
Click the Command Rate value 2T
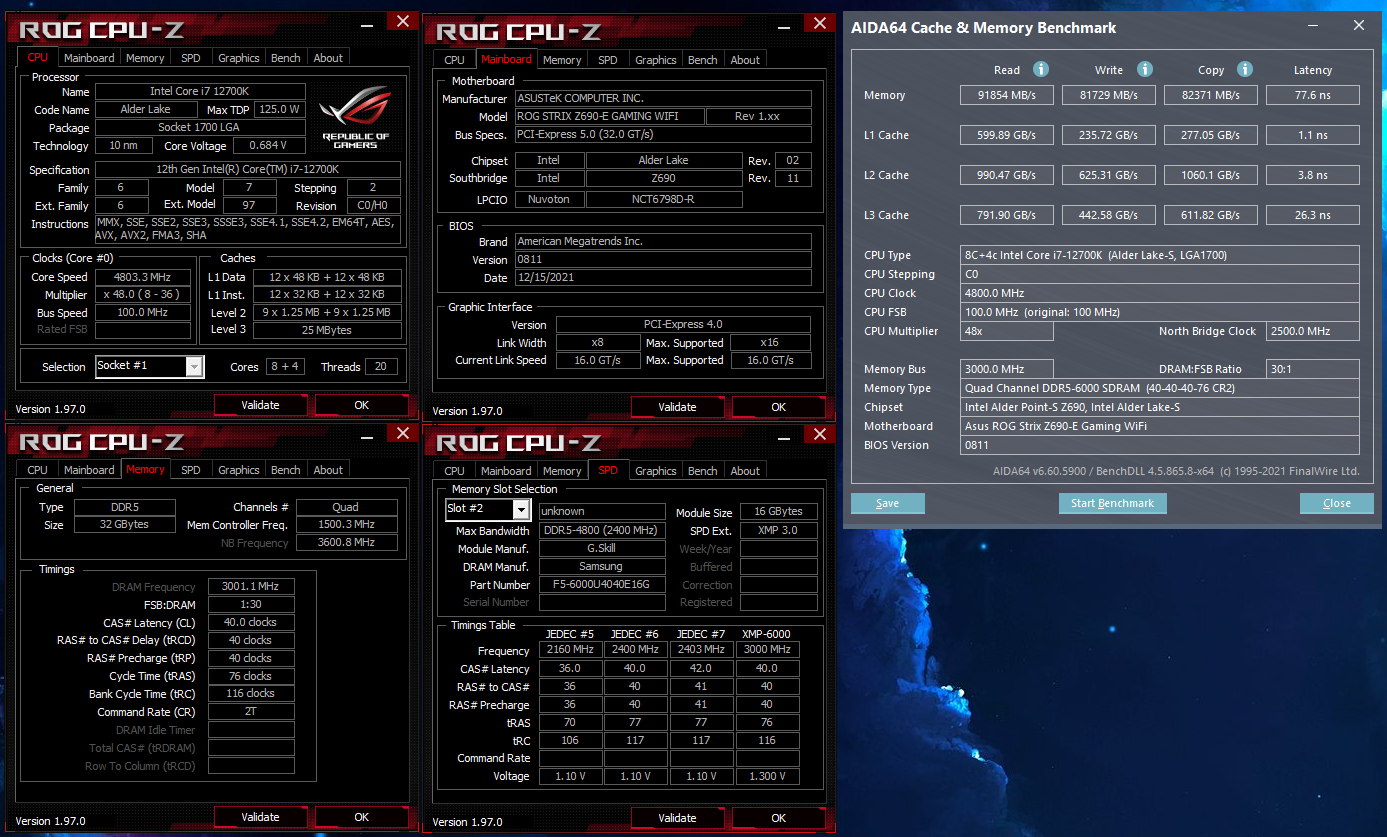(x=251, y=712)
